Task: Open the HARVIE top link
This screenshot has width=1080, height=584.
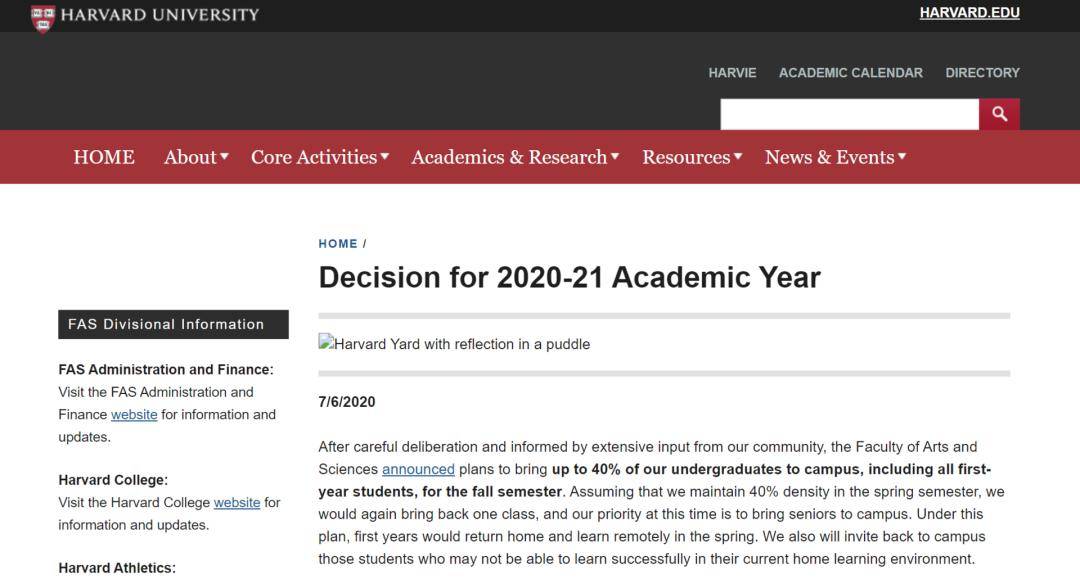Action: [732, 73]
